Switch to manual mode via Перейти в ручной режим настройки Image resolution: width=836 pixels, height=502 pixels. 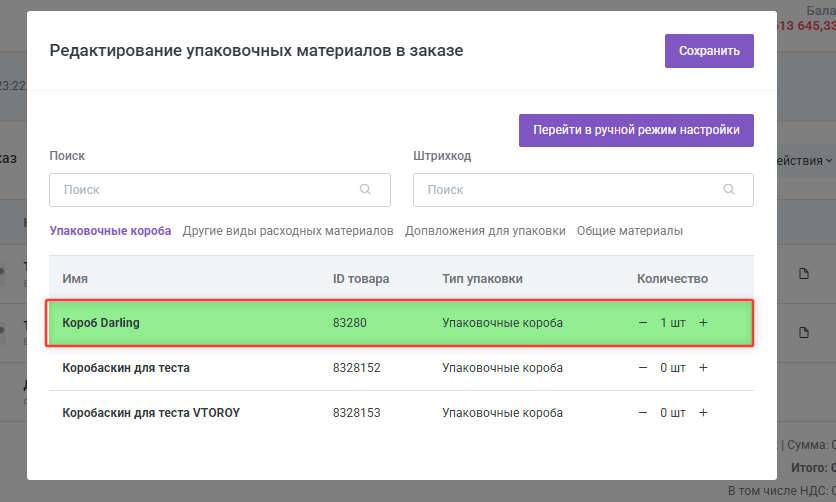[x=636, y=130]
